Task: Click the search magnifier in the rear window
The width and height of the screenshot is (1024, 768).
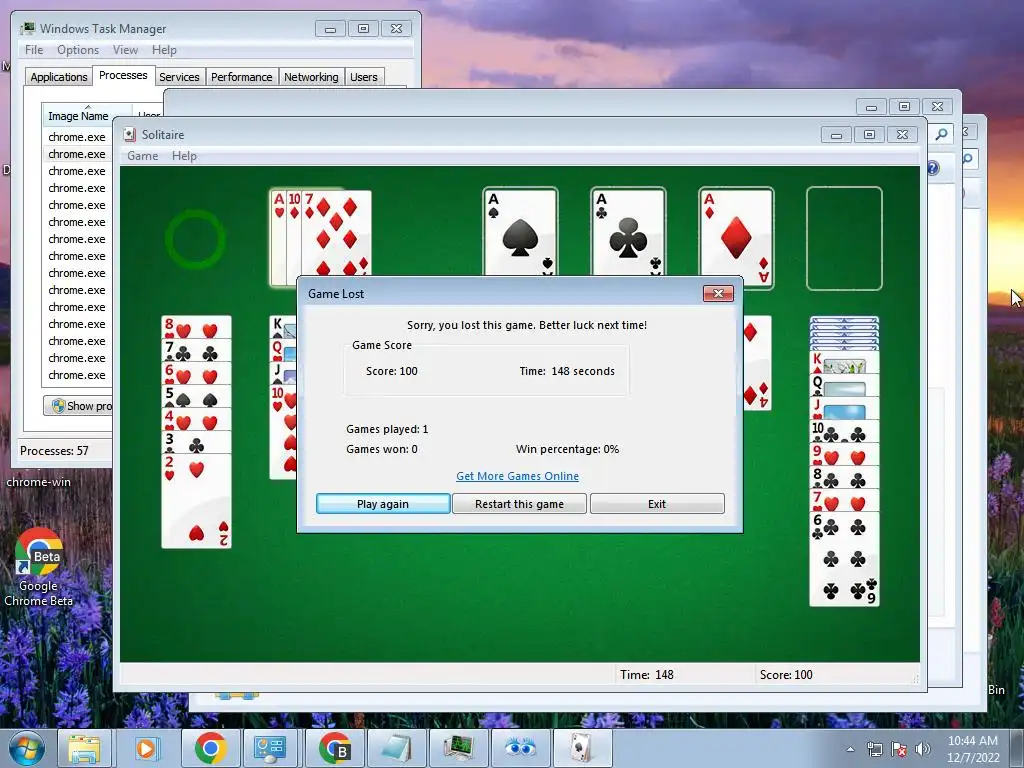Action: [x=941, y=134]
